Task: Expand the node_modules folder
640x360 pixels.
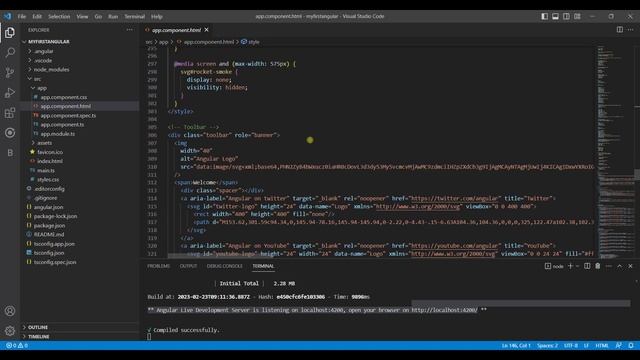Action: pyautogui.click(x=80, y=69)
